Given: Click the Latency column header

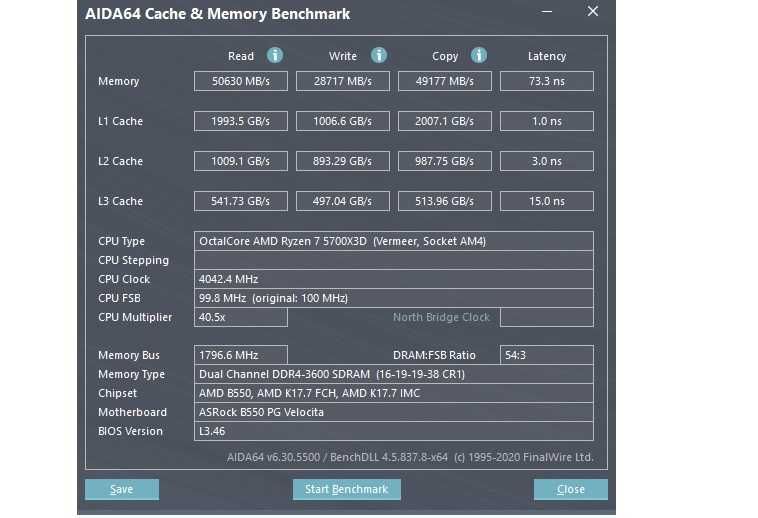Looking at the screenshot, I should pos(547,57).
